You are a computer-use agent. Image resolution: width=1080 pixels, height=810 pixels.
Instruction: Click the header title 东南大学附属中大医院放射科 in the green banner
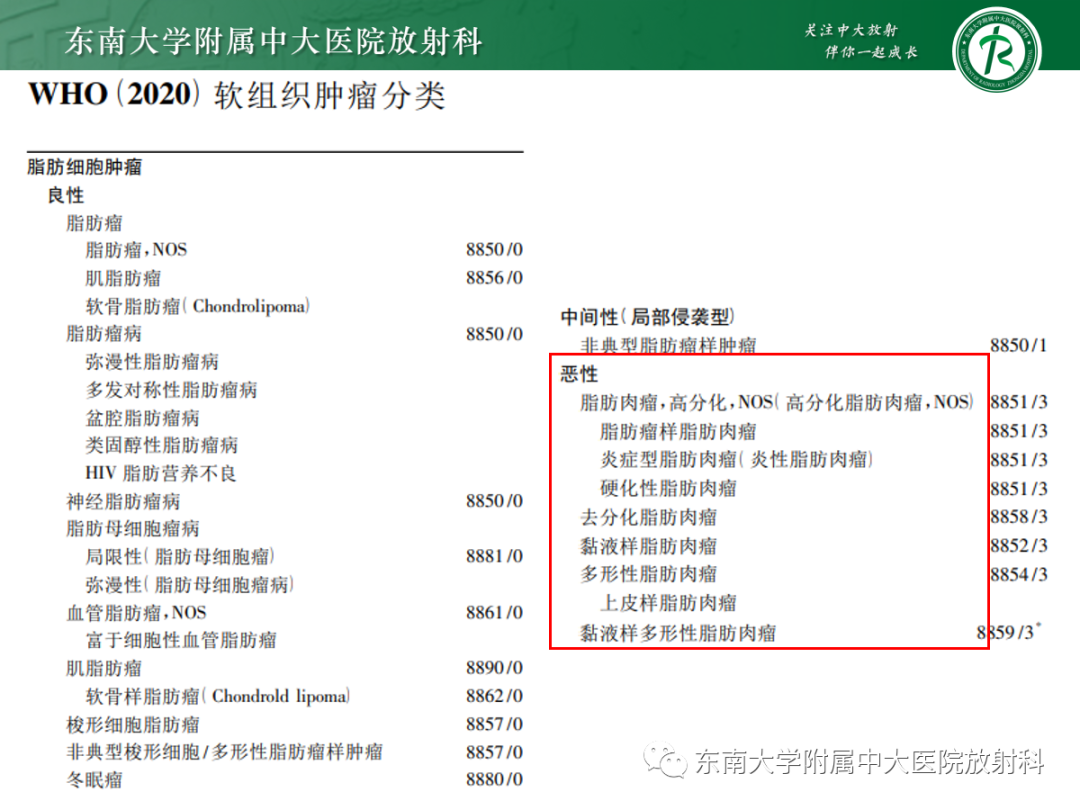(273, 41)
